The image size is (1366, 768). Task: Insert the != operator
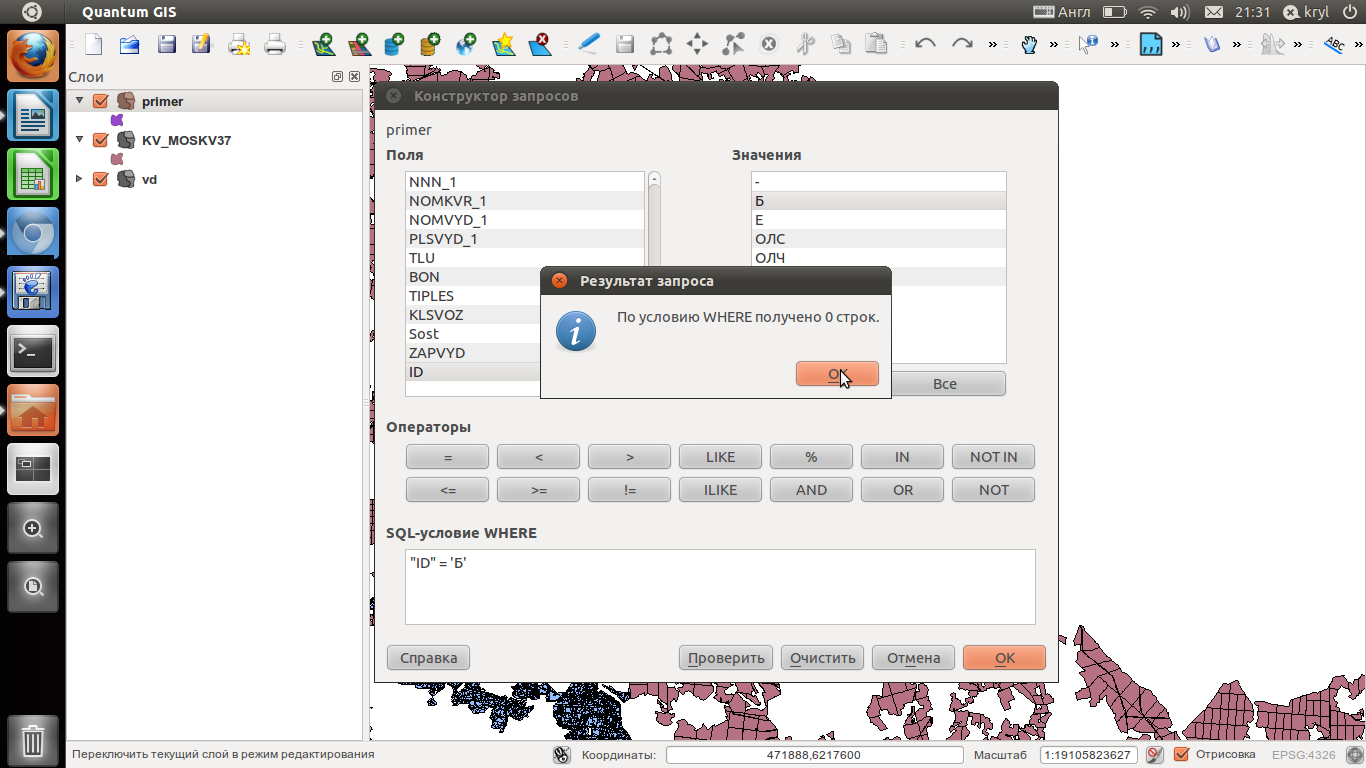[629, 490]
